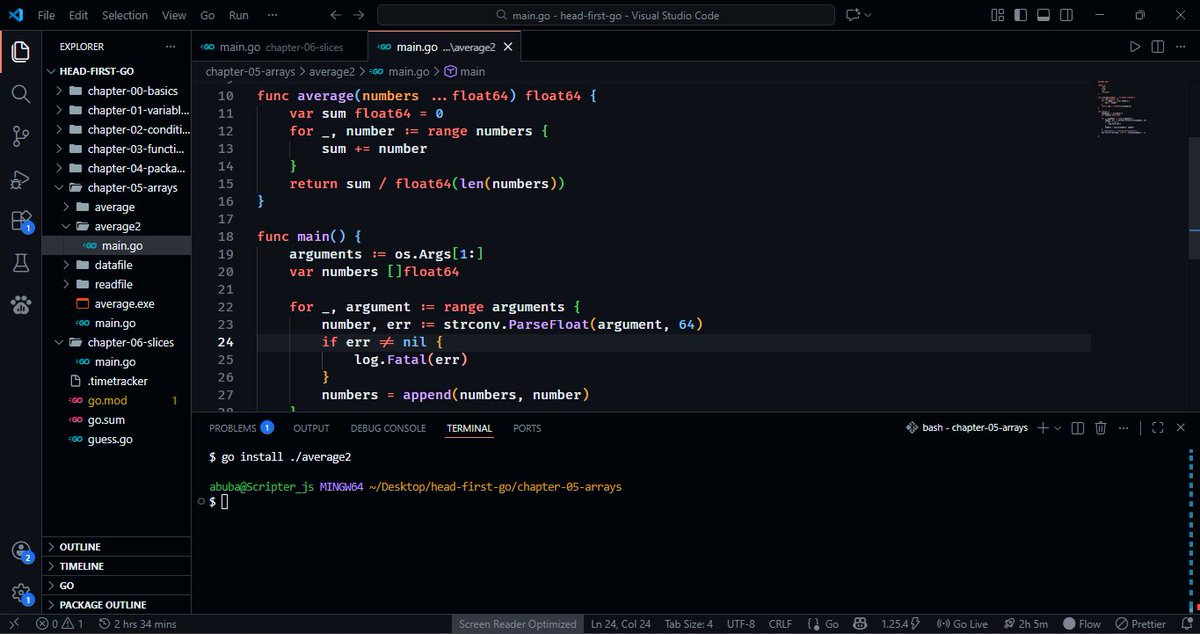Open the Manage gear menu

tap(21, 593)
